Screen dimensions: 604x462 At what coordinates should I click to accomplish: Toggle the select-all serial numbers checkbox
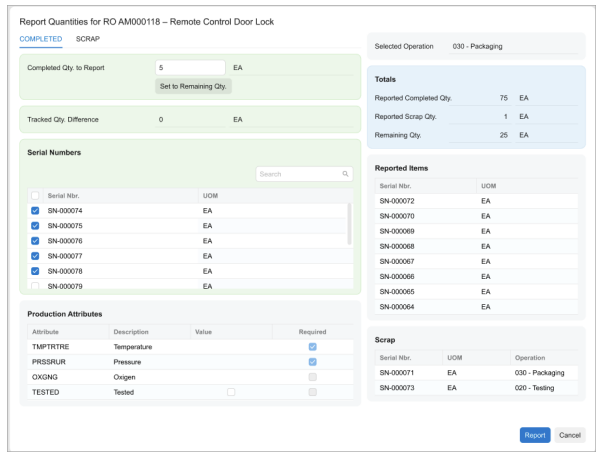coord(36,196)
